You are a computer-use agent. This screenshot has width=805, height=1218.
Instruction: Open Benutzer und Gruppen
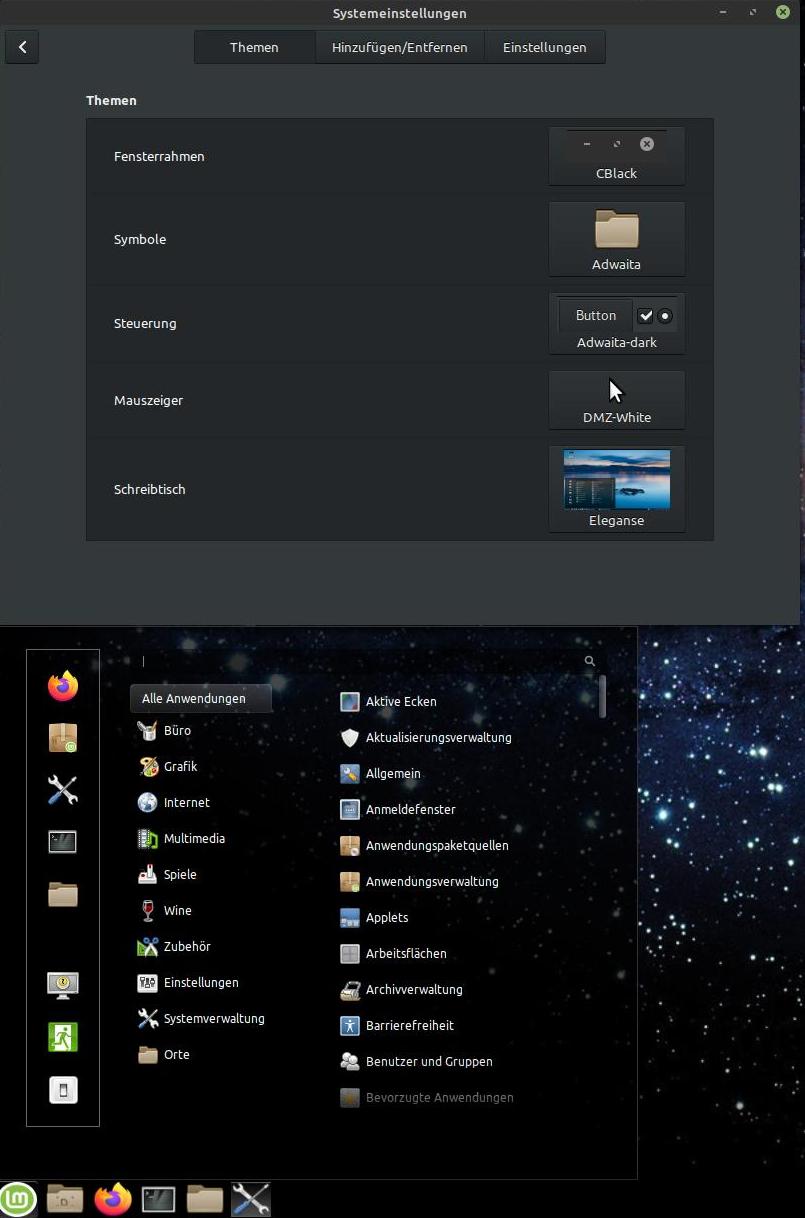coord(416,1062)
